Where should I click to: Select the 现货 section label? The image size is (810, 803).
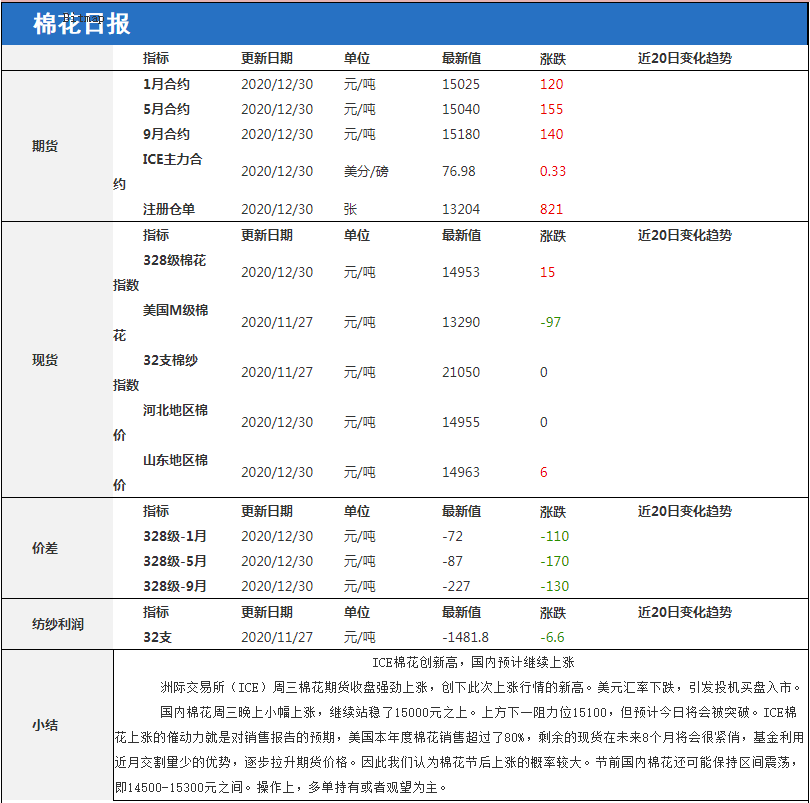[x=45, y=360]
